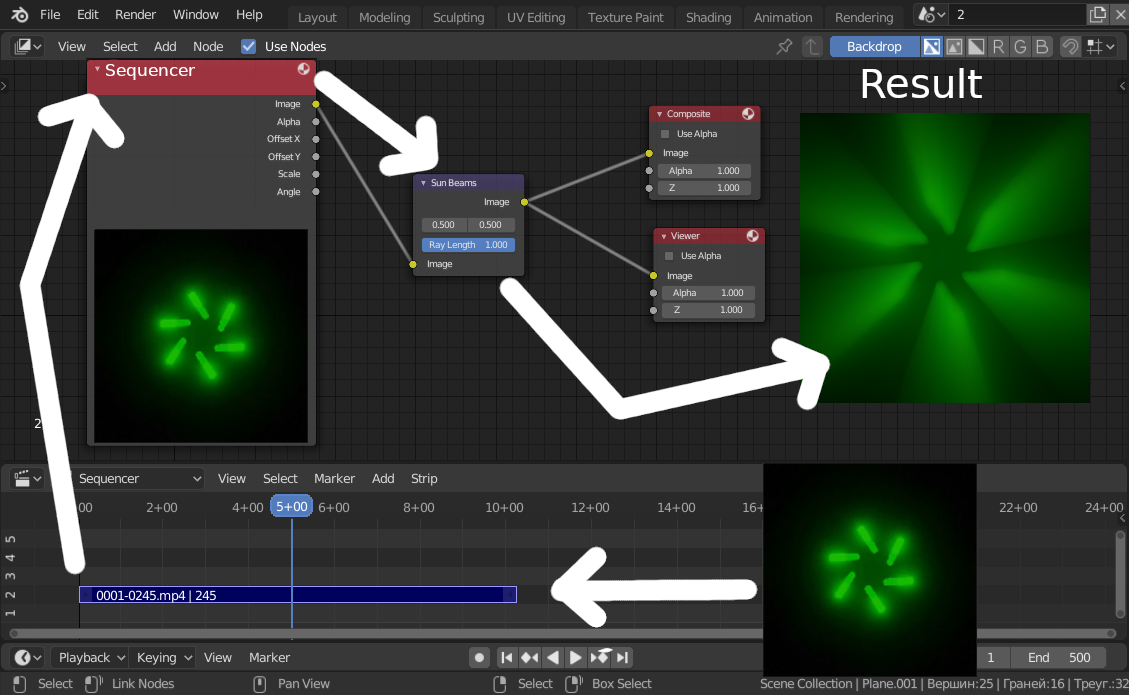Show green channel G button
This screenshot has width=1129, height=695.
pyautogui.click(x=1020, y=47)
